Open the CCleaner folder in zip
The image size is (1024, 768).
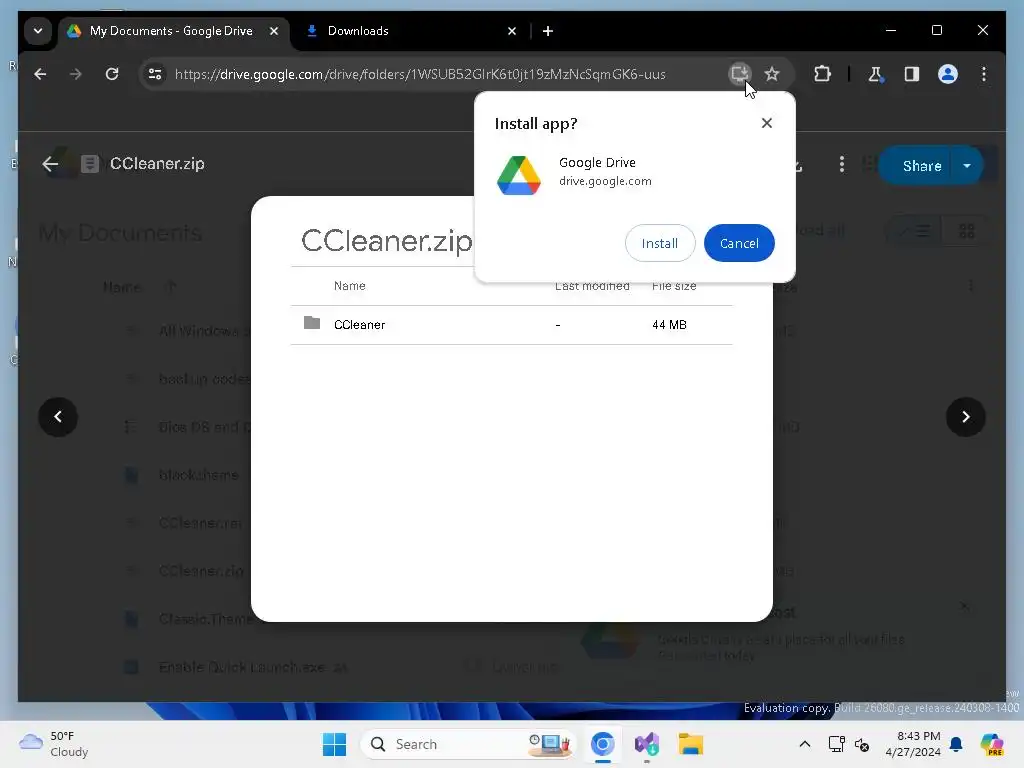point(511,325)
